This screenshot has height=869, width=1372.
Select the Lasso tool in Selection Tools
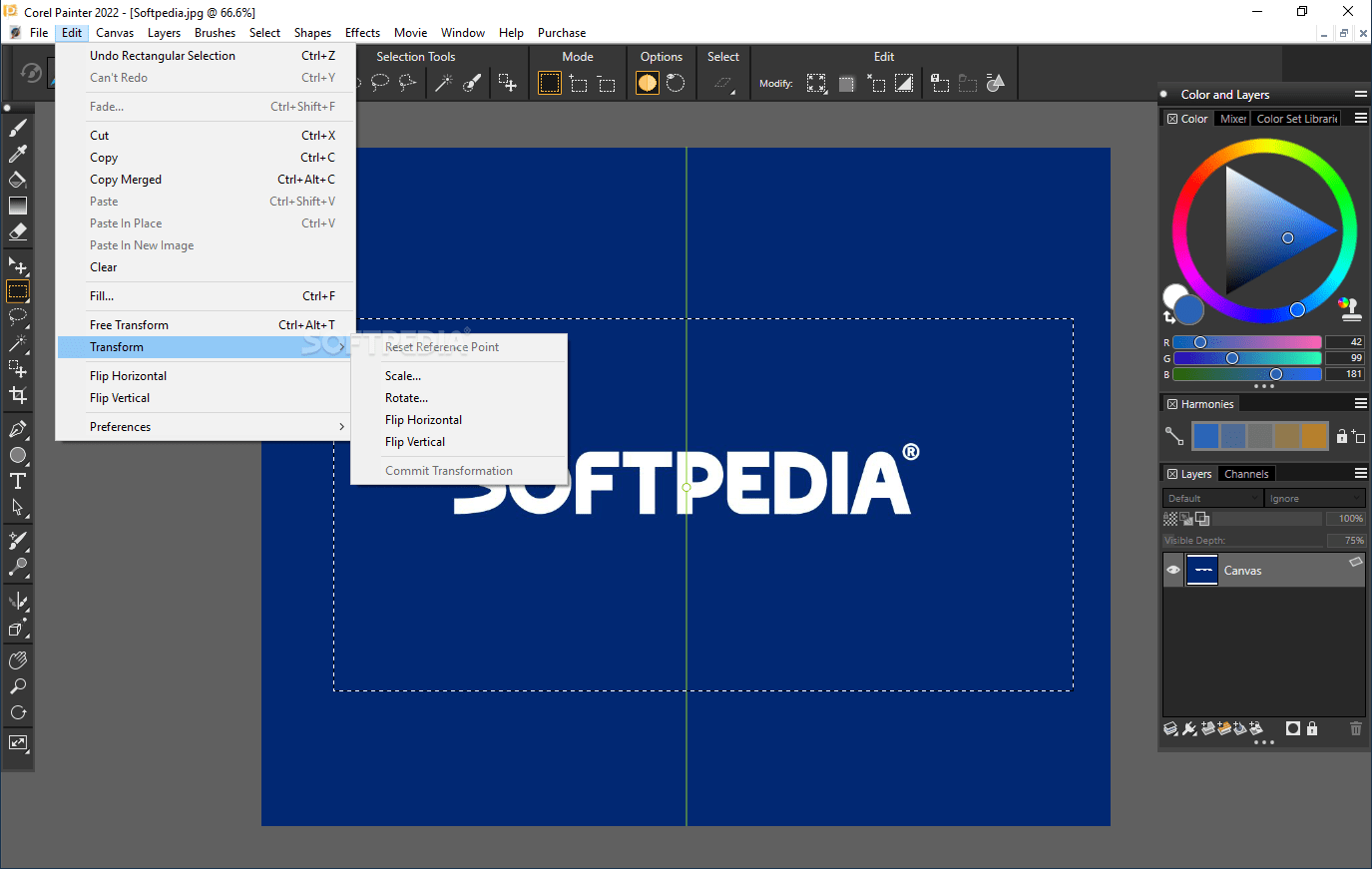pyautogui.click(x=379, y=83)
